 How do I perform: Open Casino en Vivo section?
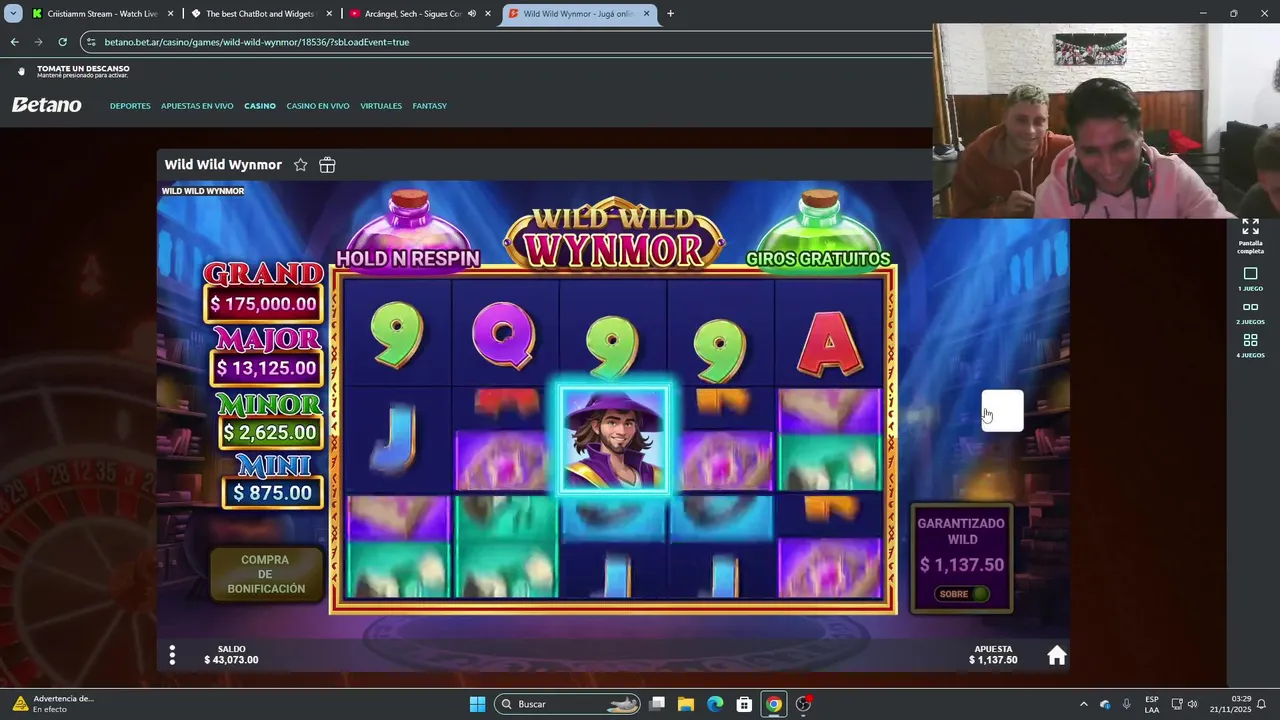click(318, 106)
